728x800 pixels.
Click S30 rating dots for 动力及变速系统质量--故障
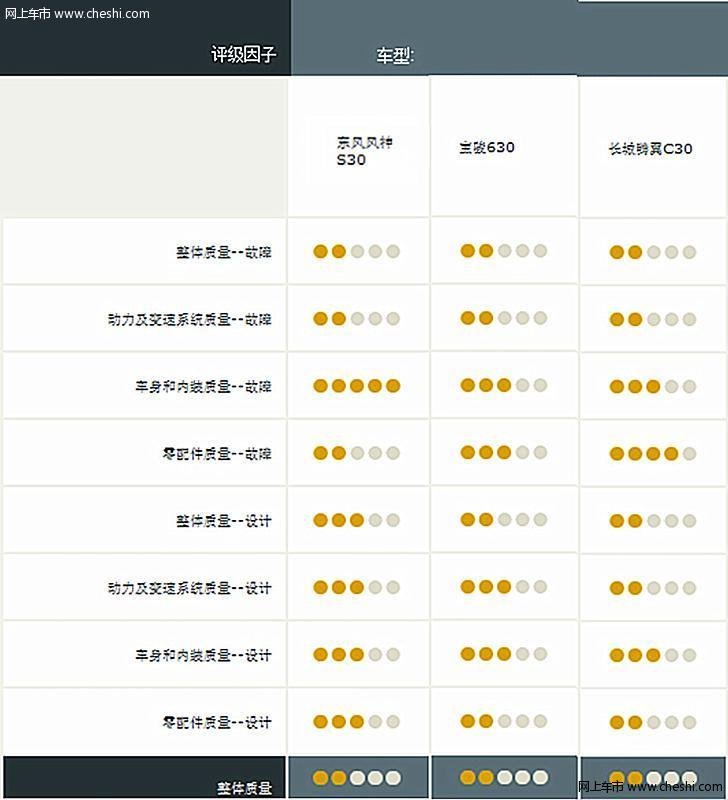(x=357, y=318)
